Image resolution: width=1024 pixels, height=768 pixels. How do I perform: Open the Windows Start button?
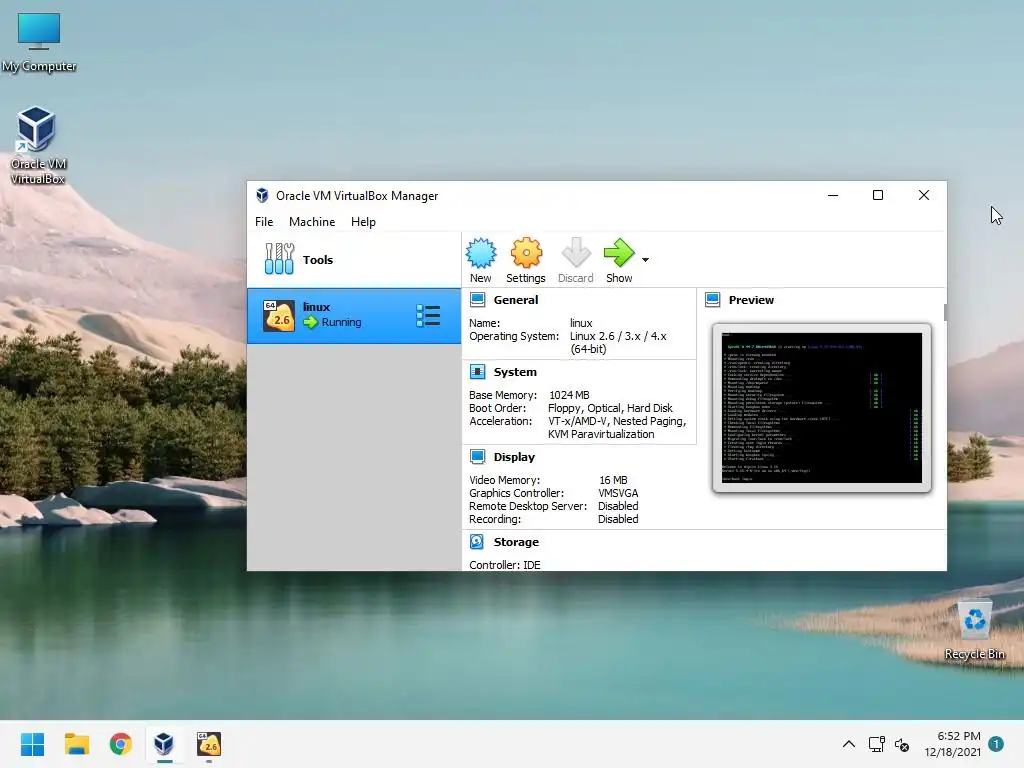[32, 744]
